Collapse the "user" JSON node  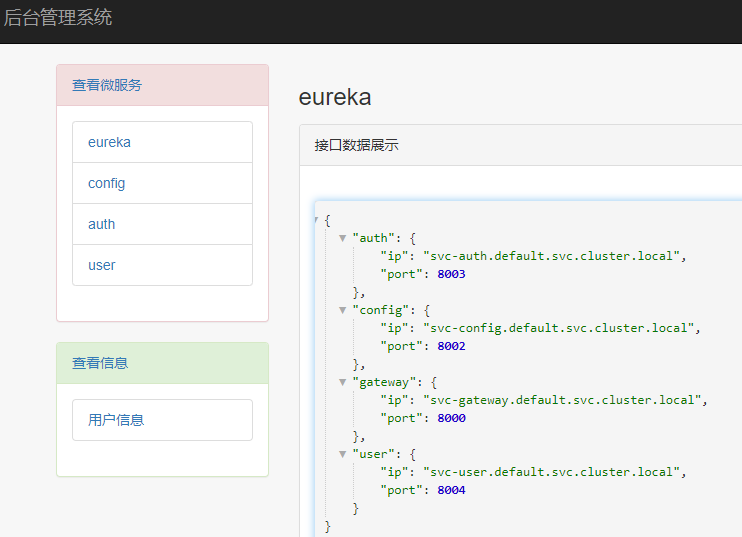[343, 454]
